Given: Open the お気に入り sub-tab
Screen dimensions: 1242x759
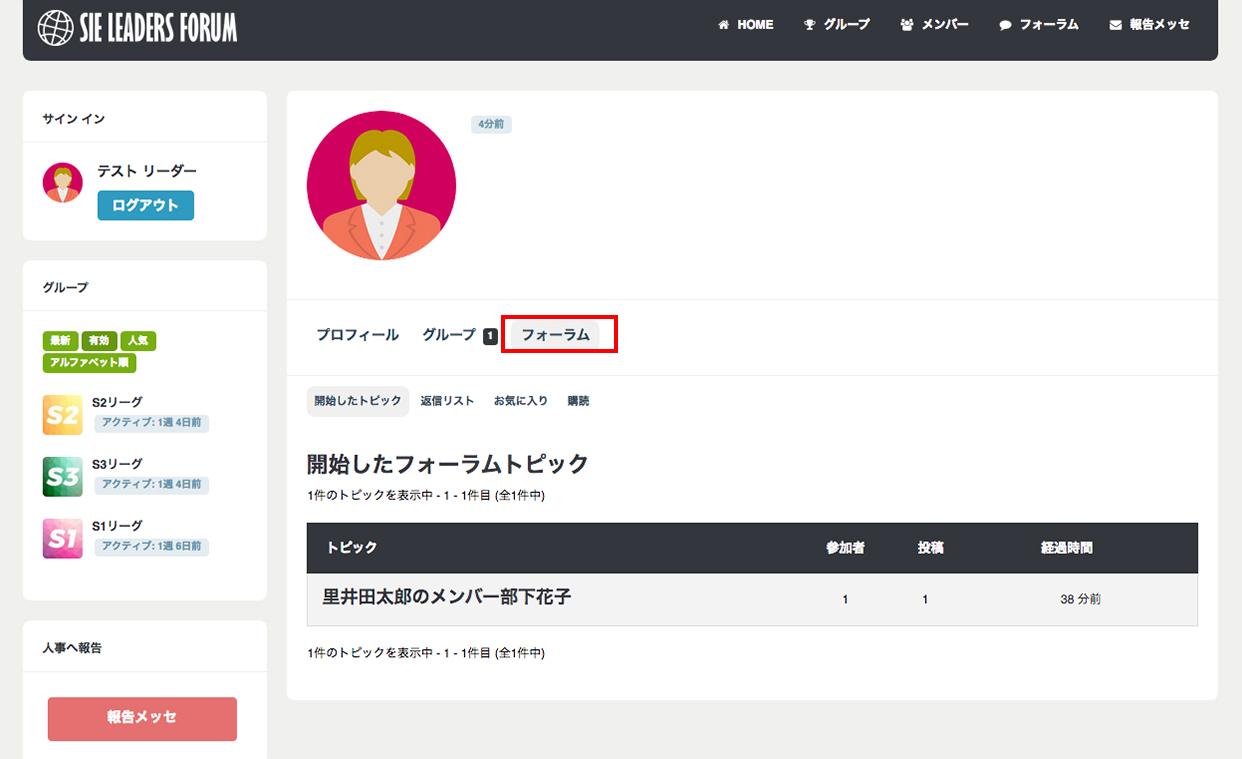Looking at the screenshot, I should [x=520, y=401].
